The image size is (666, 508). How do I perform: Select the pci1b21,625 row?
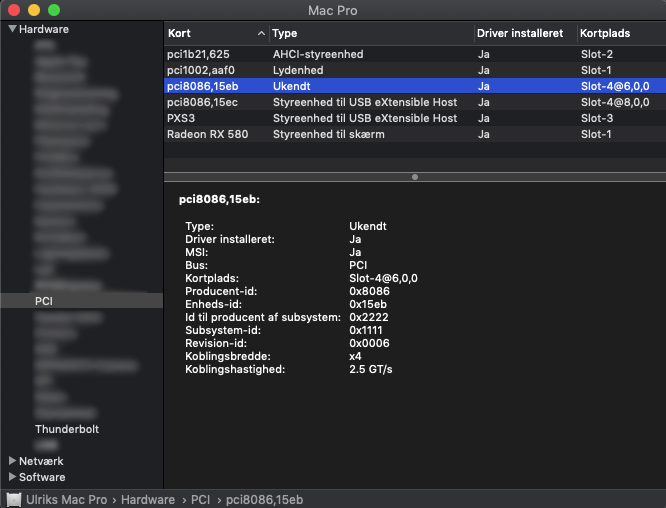pos(415,54)
